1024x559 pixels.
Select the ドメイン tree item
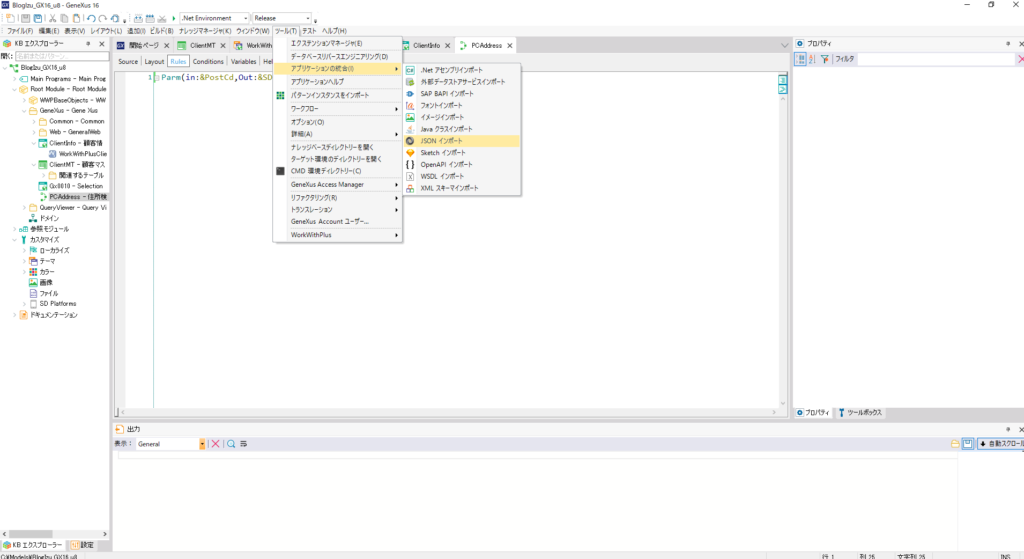pyautogui.click(x=49, y=218)
